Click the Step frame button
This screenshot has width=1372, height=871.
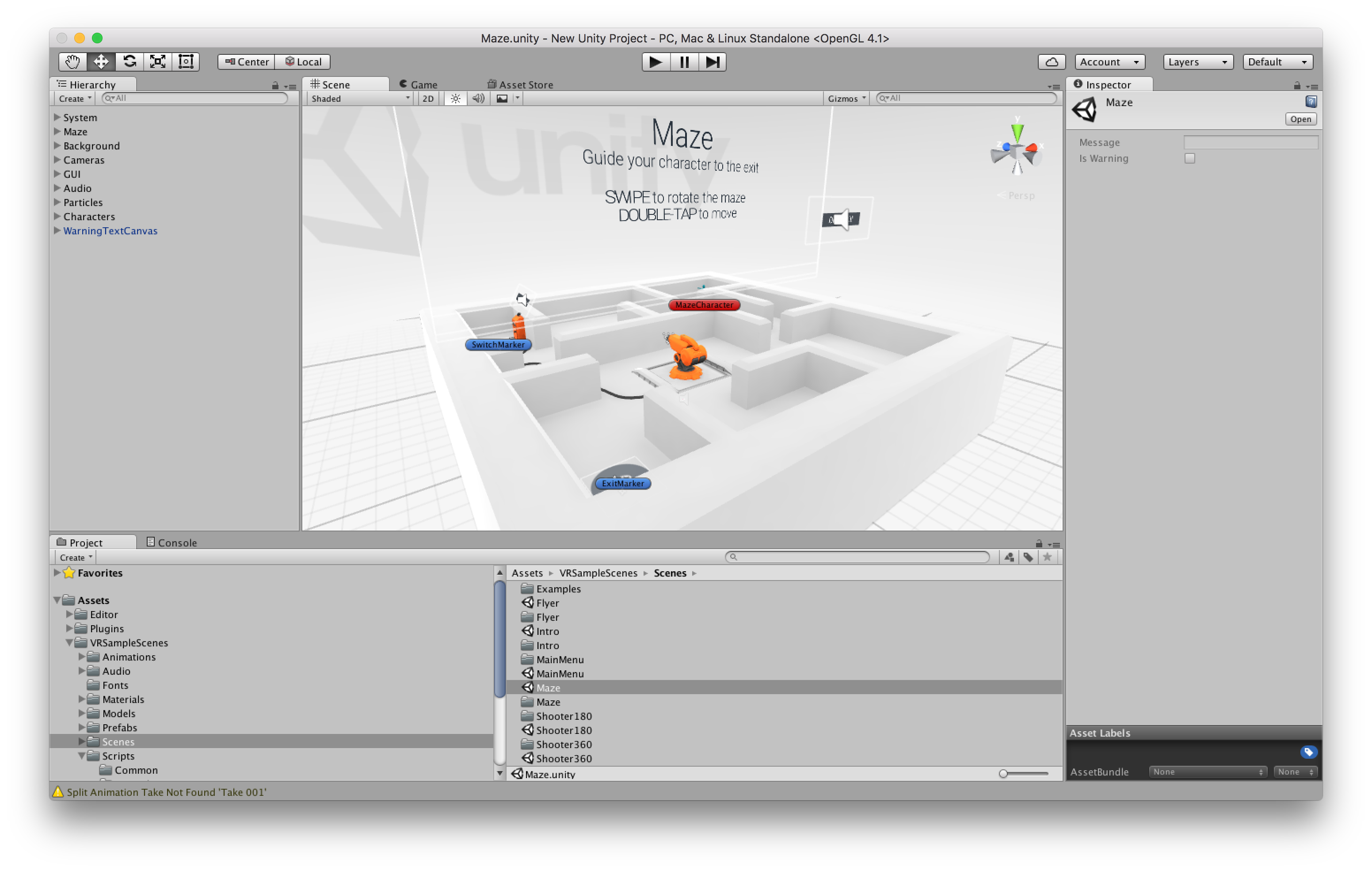pyautogui.click(x=712, y=61)
